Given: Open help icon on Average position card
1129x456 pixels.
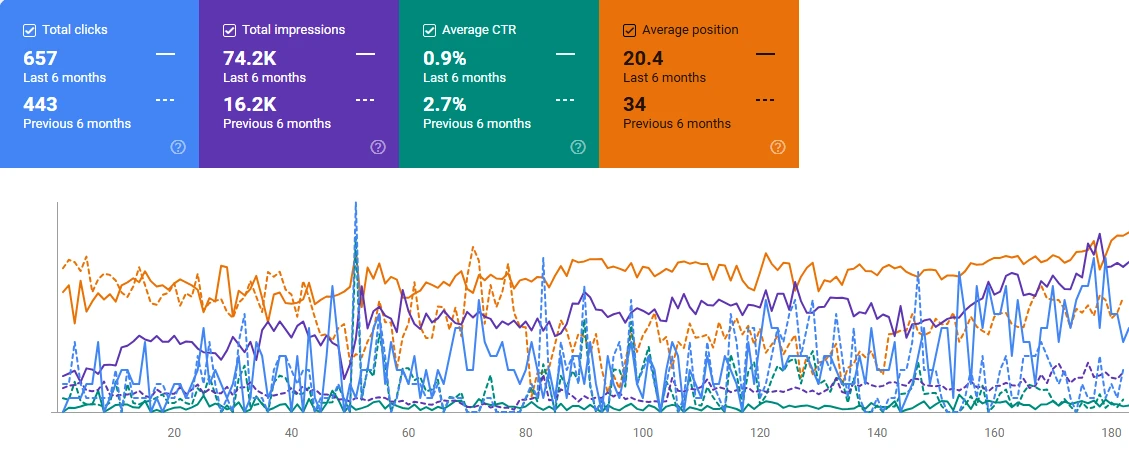Looking at the screenshot, I should coord(778,147).
